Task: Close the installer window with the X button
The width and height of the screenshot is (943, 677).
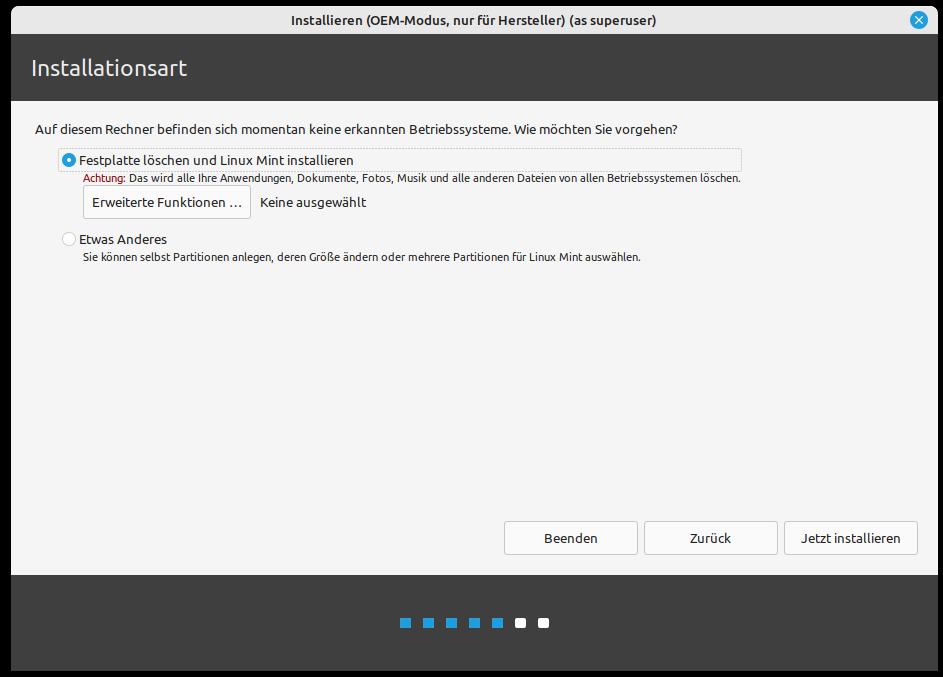Action: 918,20
